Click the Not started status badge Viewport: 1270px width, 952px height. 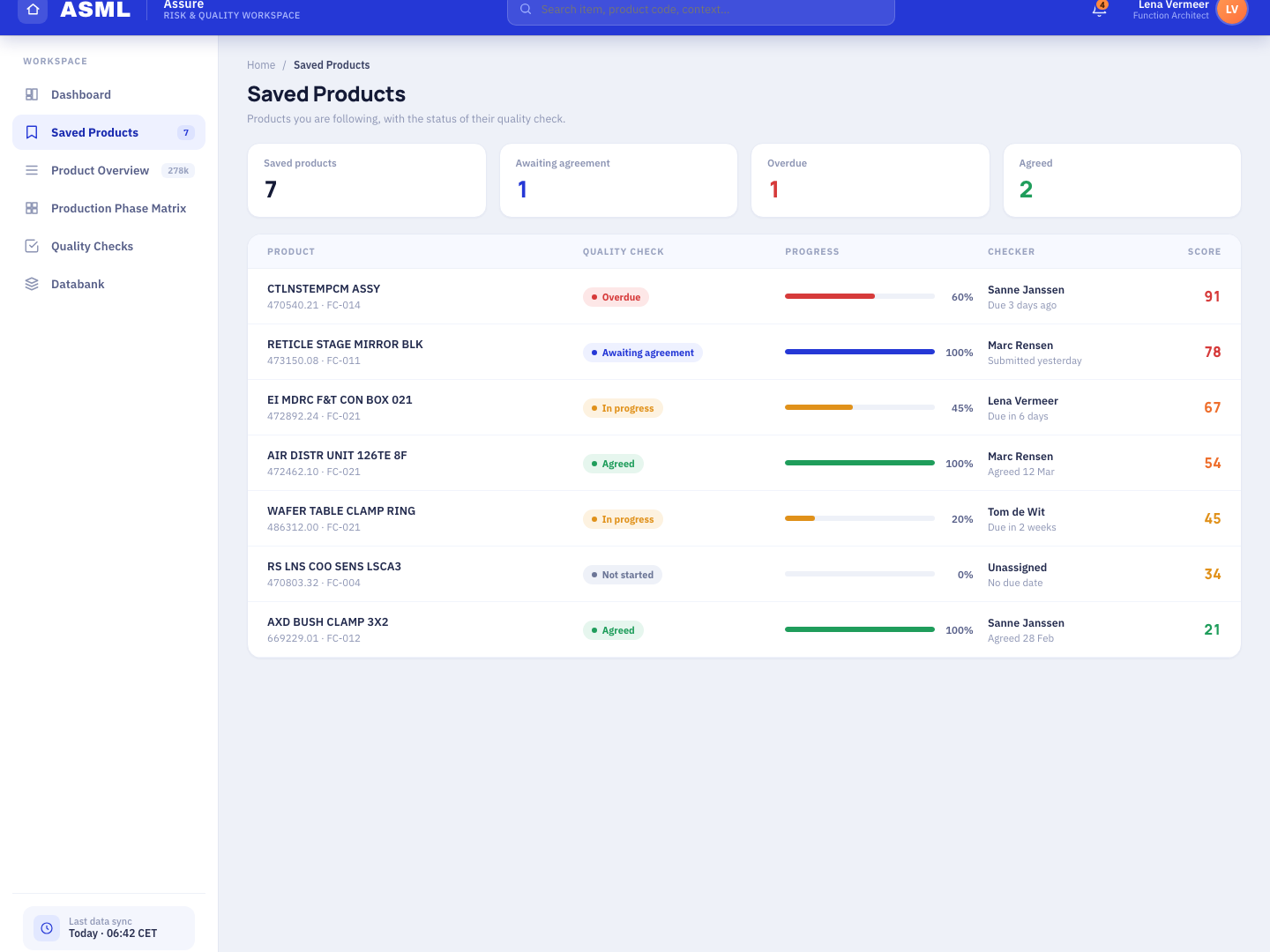coord(623,575)
